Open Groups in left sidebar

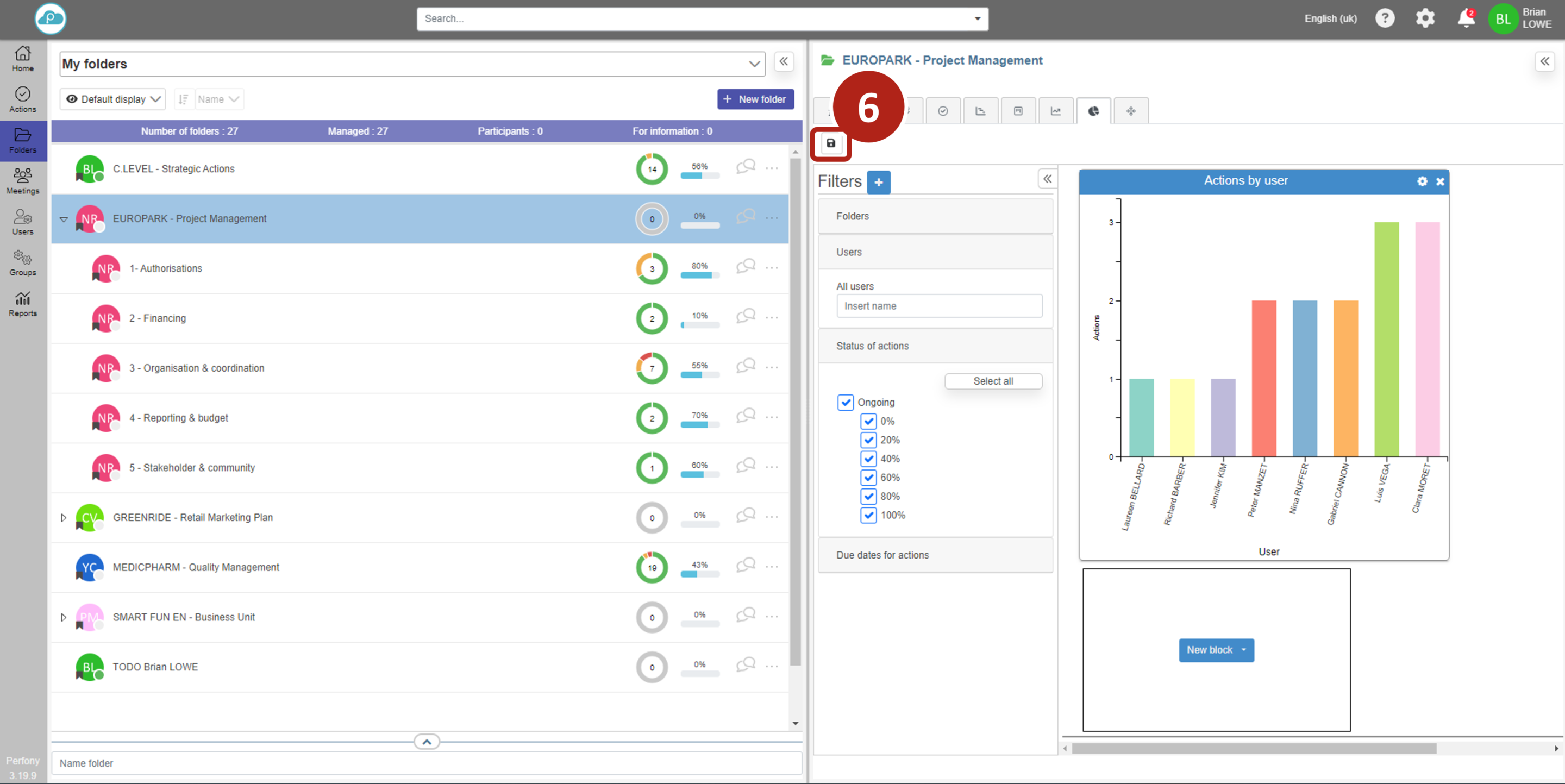22,263
